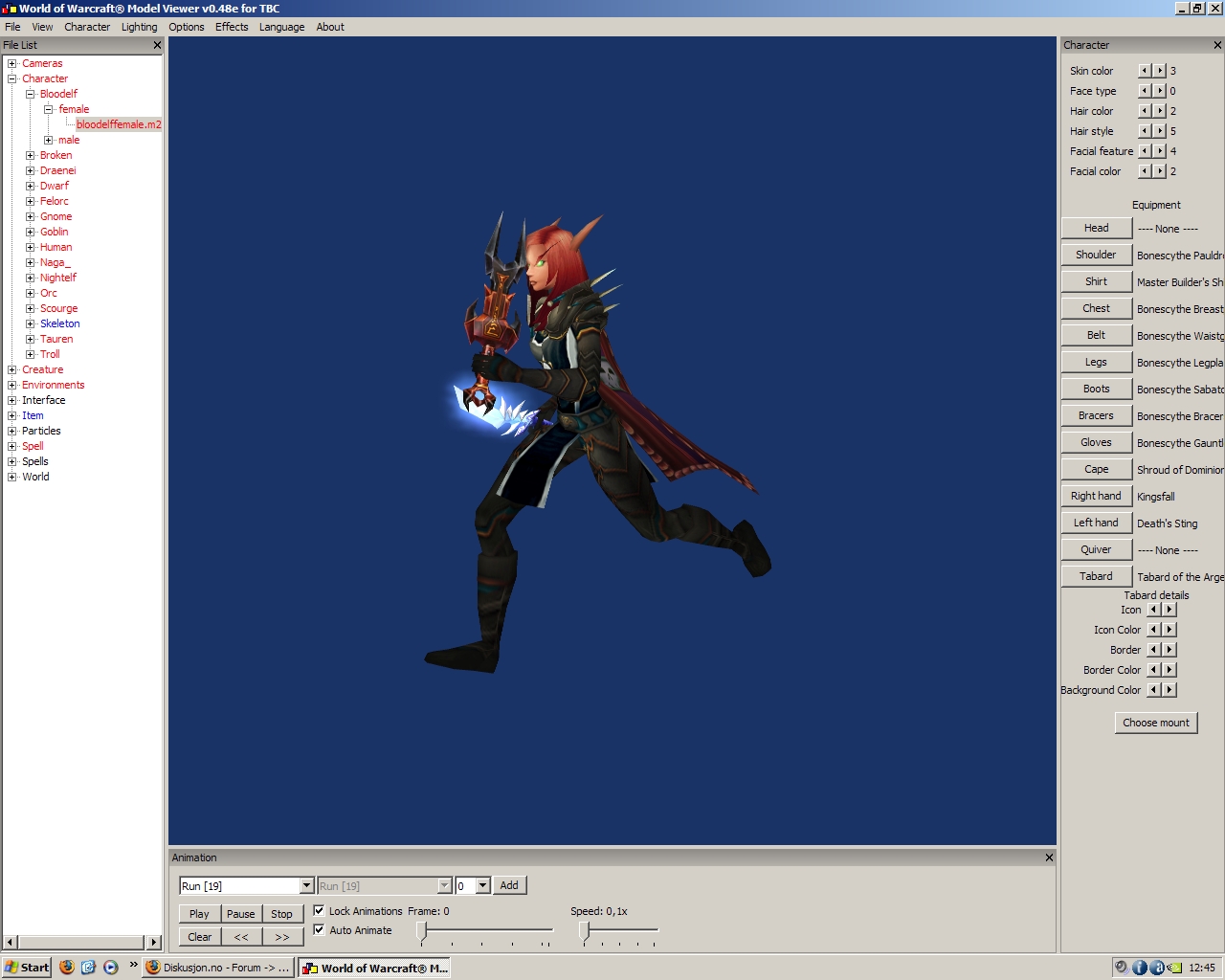Increase Skin color with right arrow
1225x980 pixels.
(1160, 71)
